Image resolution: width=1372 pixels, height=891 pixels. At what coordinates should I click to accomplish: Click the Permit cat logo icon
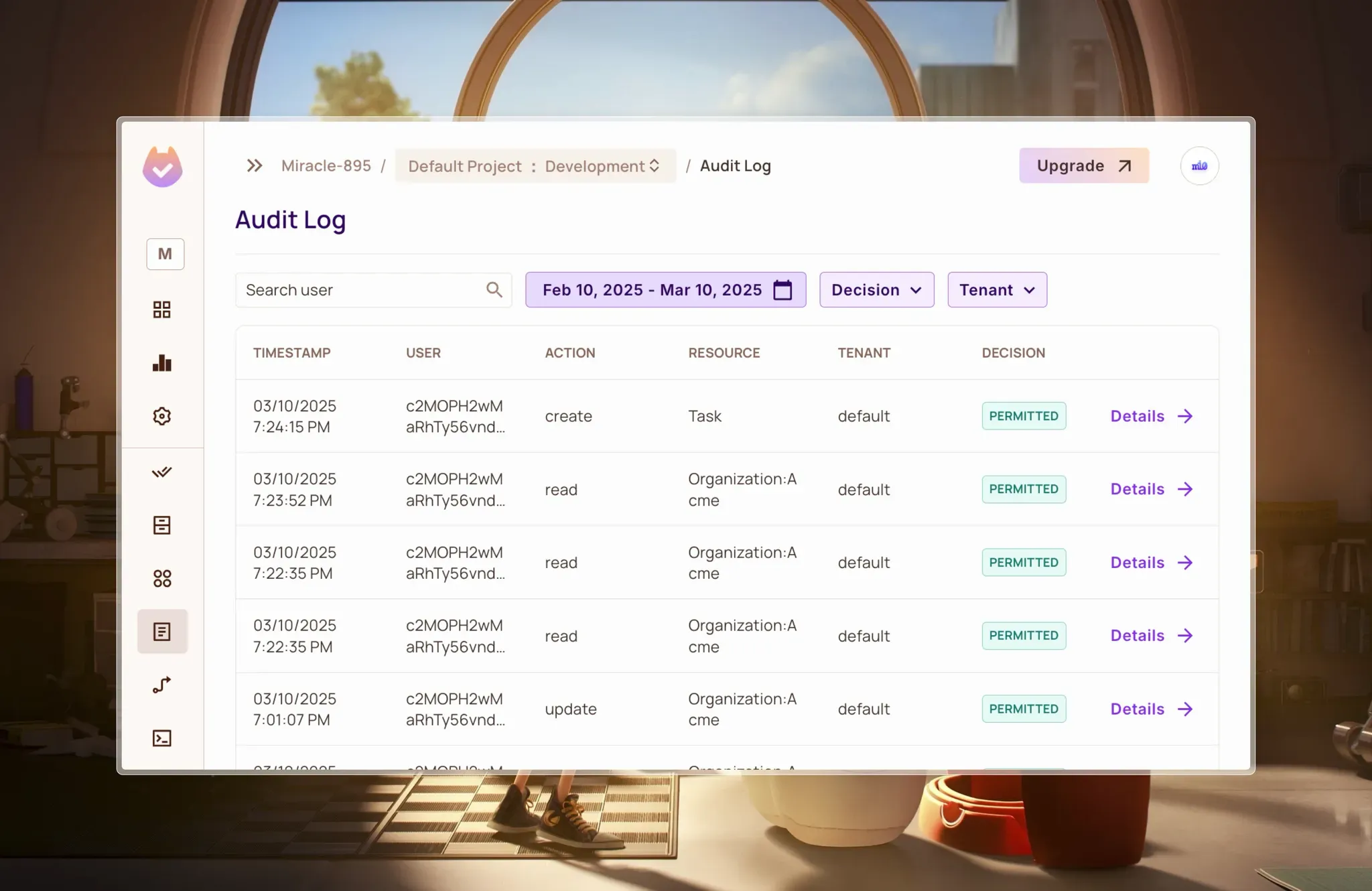point(162,167)
